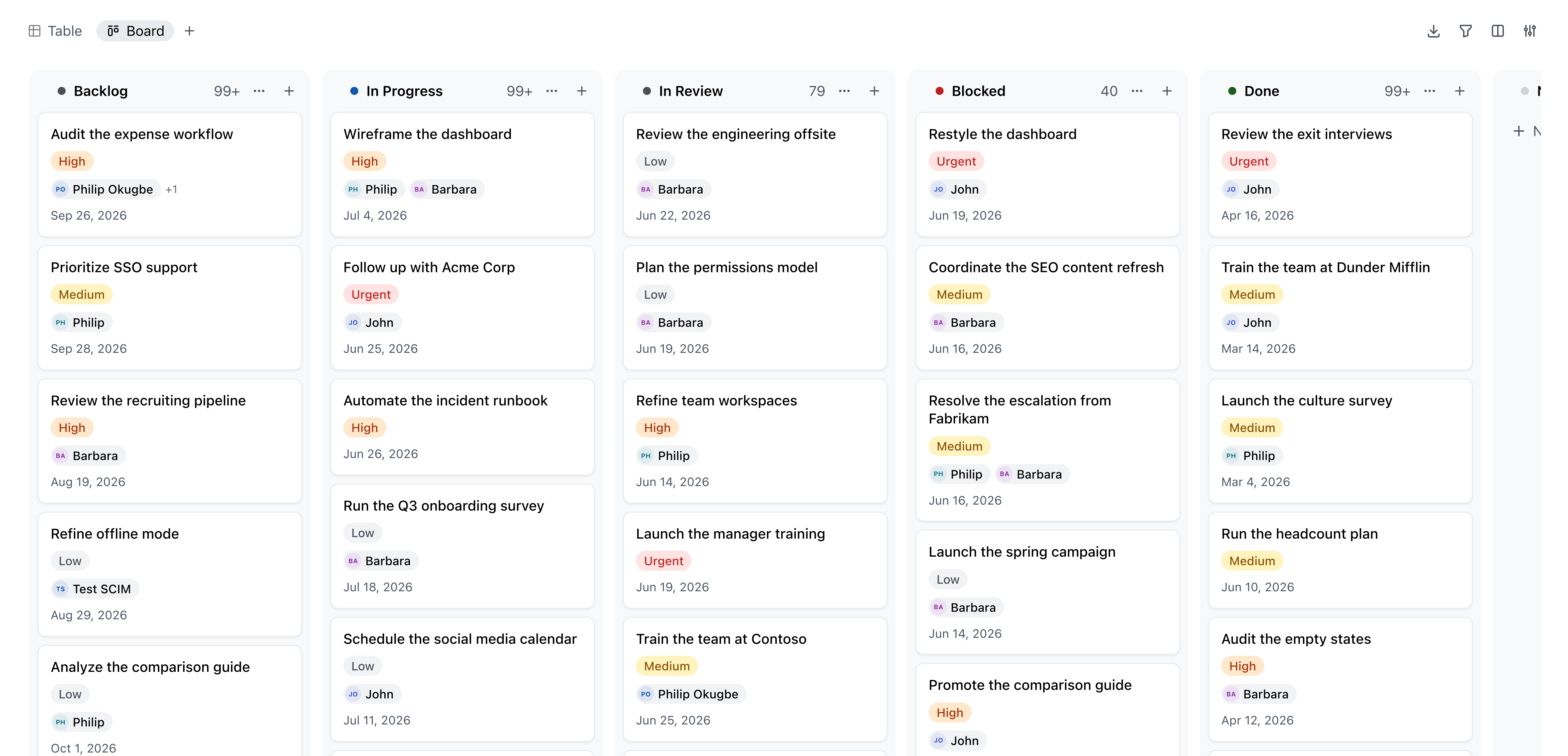
Task: Open Coordinate the SEO content refresh card
Action: click(1048, 308)
